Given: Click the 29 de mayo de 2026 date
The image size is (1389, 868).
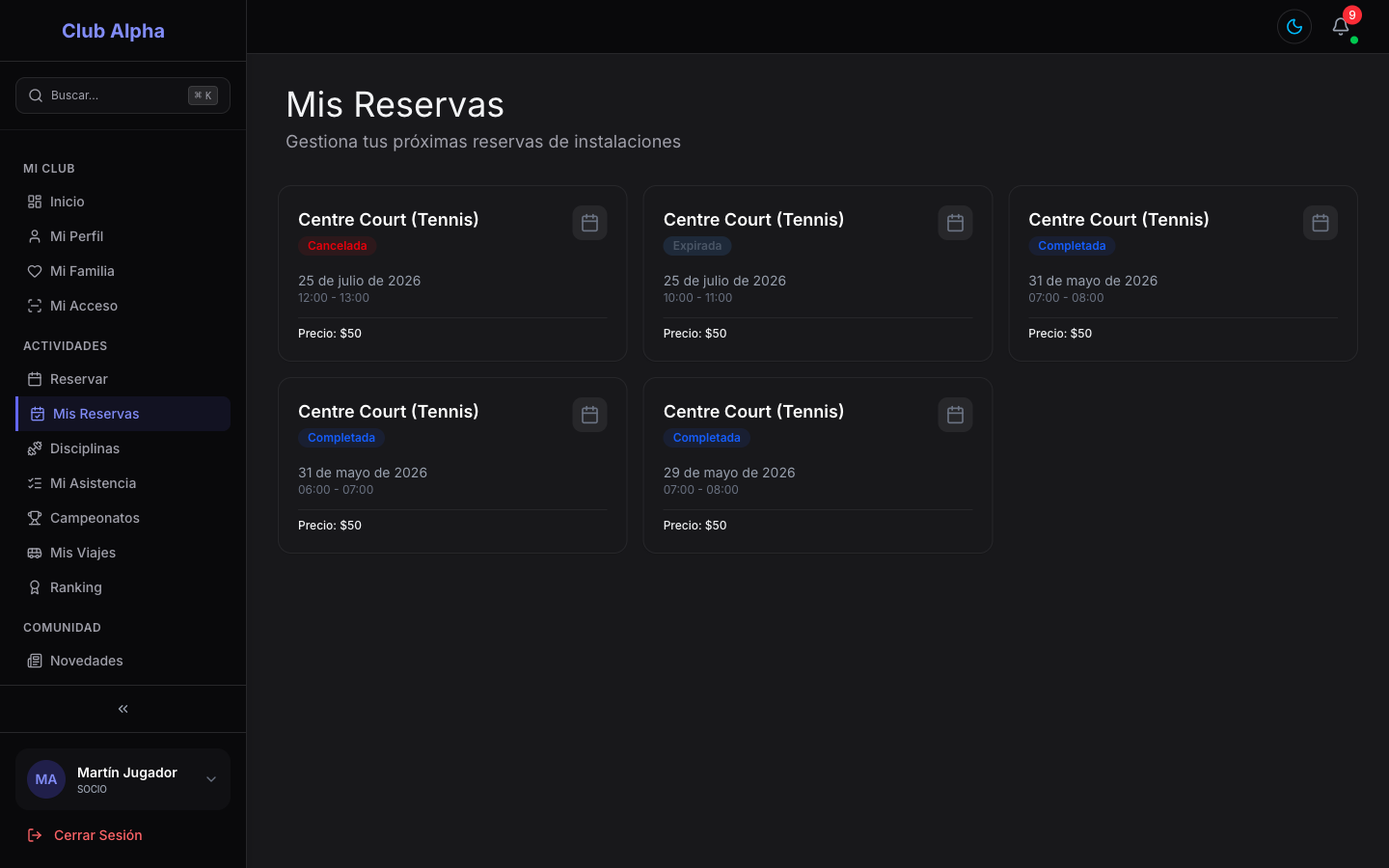Looking at the screenshot, I should (x=729, y=473).
